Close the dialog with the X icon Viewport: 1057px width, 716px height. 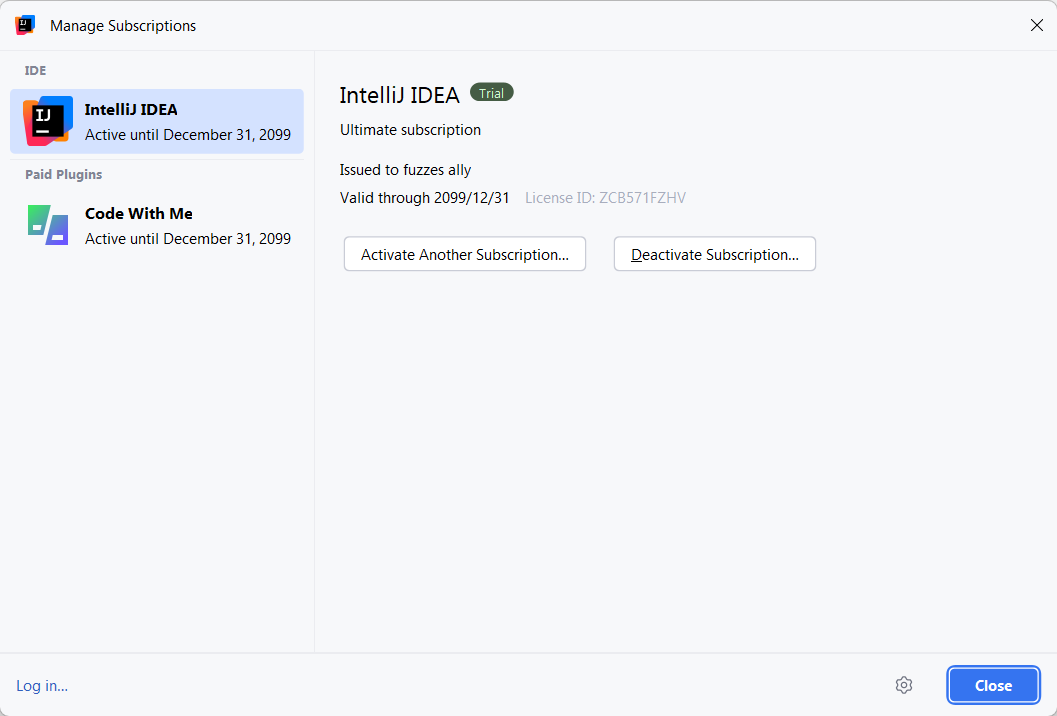point(1036,25)
